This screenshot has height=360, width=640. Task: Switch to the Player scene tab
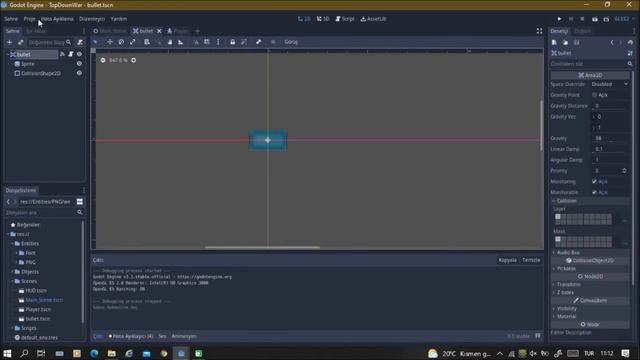[178, 31]
